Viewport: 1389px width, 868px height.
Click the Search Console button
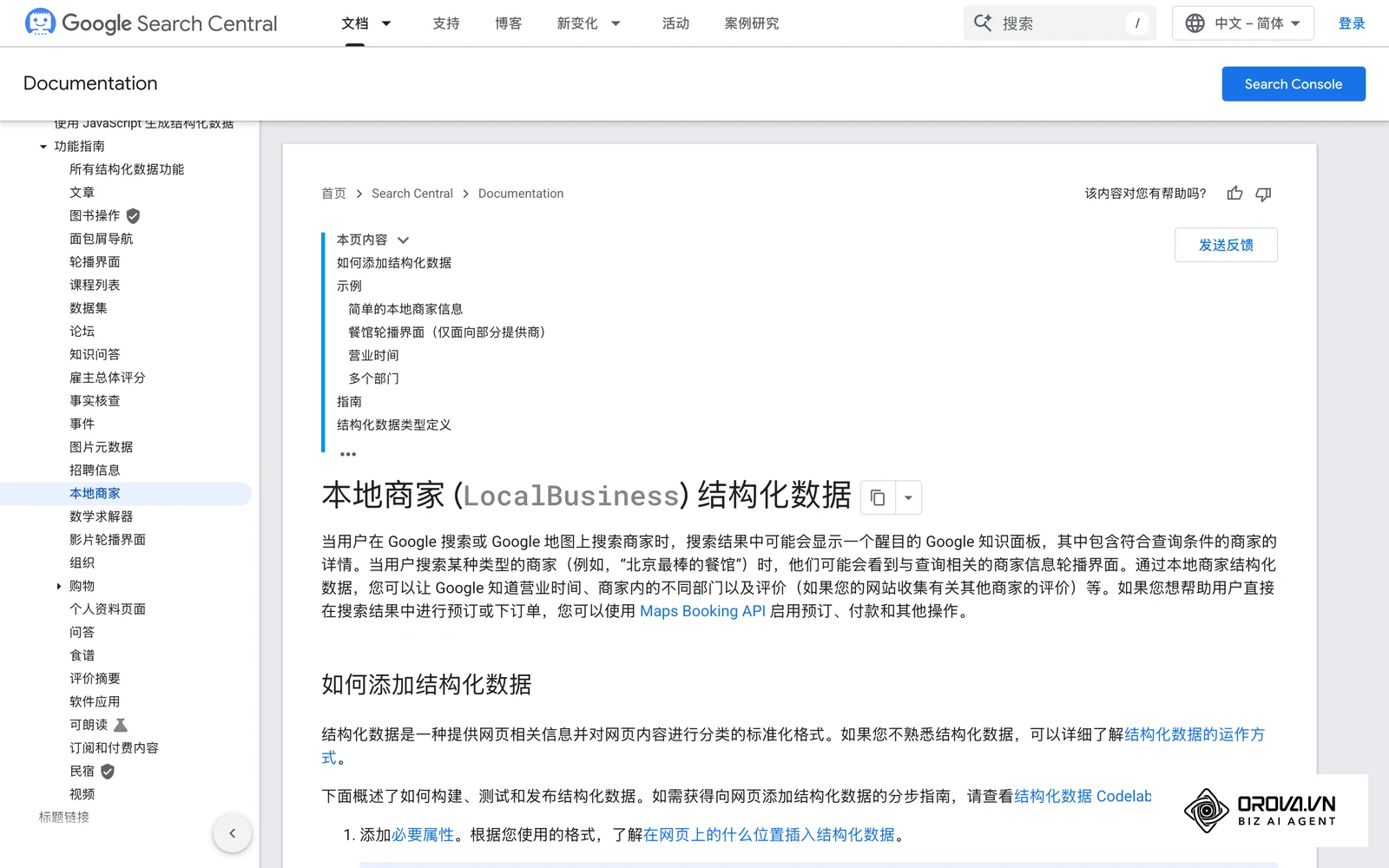pyautogui.click(x=1294, y=84)
